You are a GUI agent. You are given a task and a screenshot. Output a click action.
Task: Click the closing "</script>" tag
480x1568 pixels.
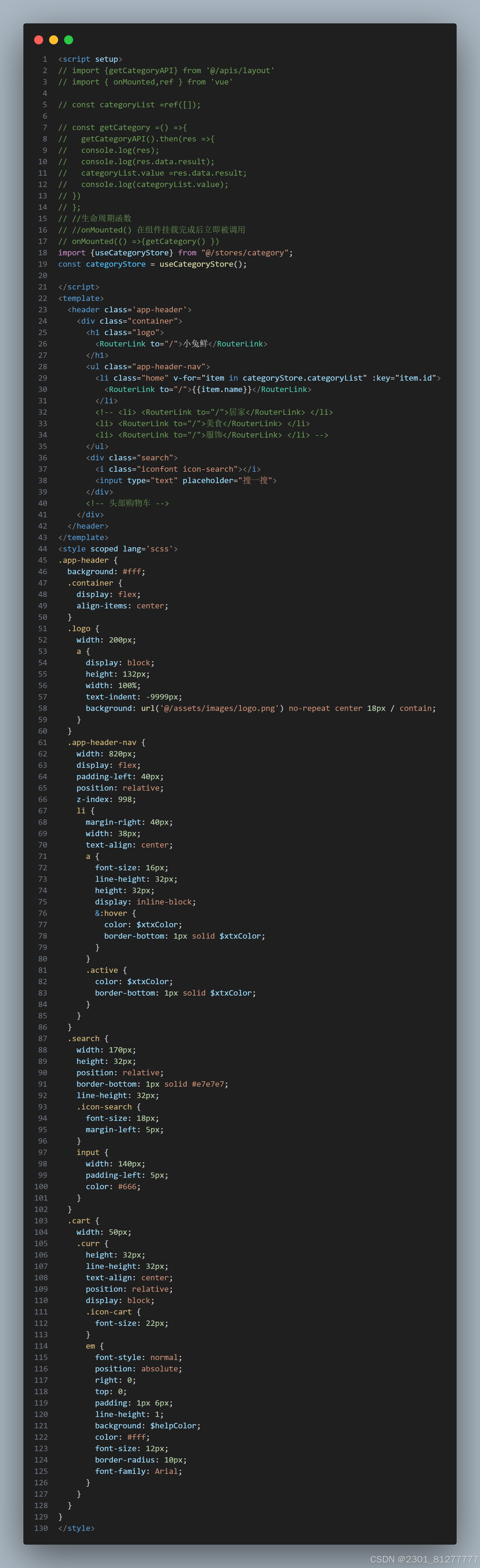point(79,287)
